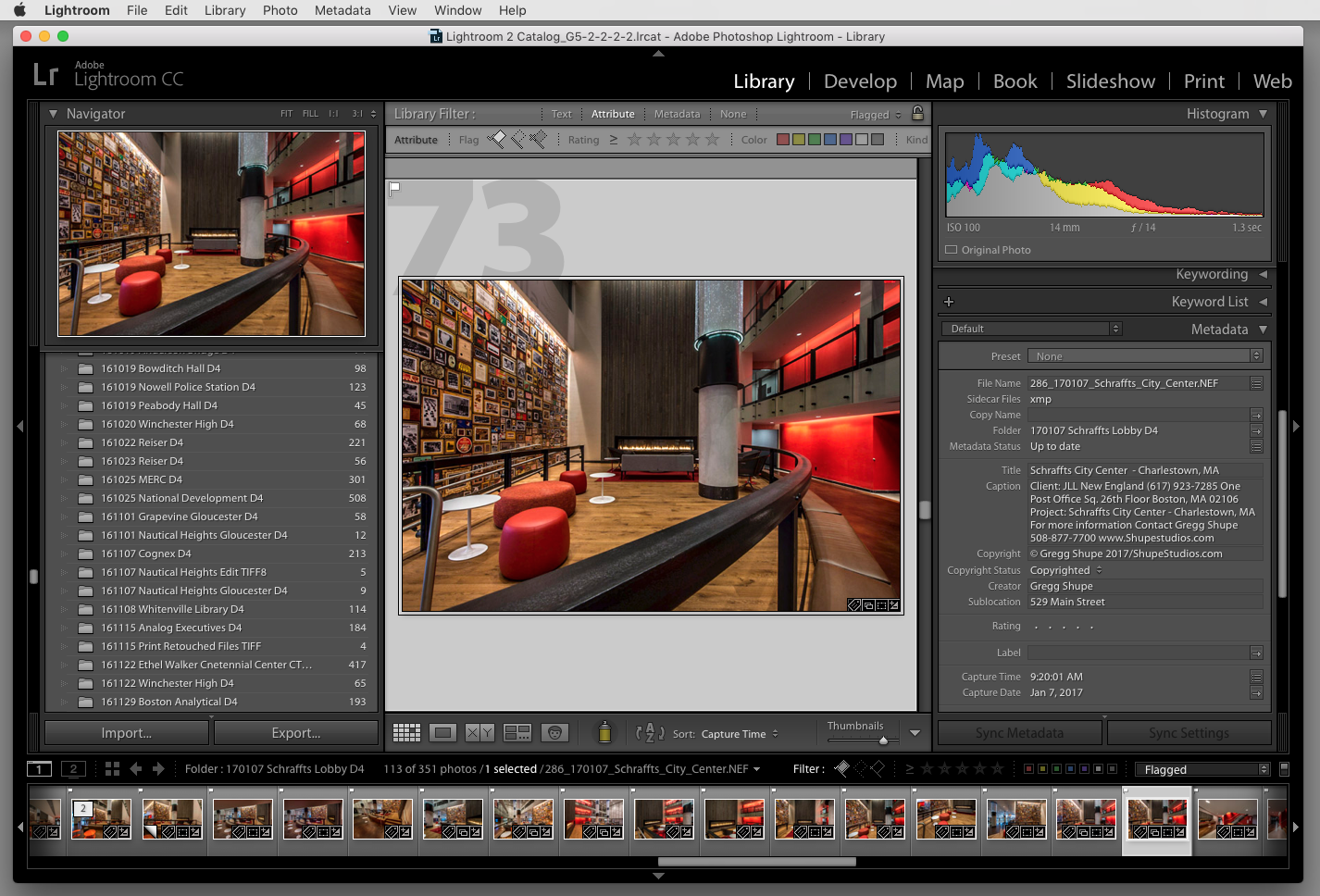Switch to Loupe view

tap(443, 733)
